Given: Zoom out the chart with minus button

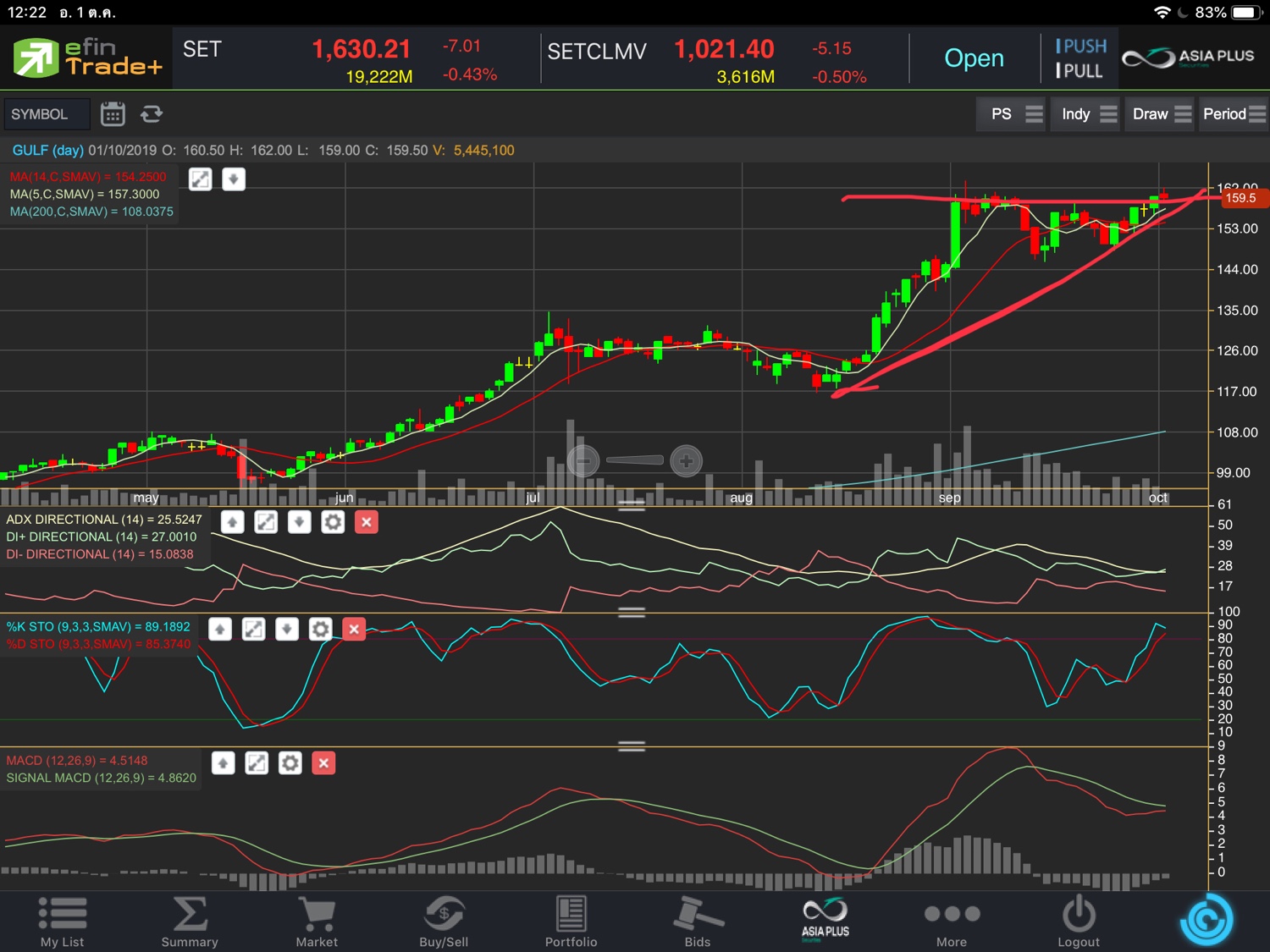Looking at the screenshot, I should click(583, 461).
